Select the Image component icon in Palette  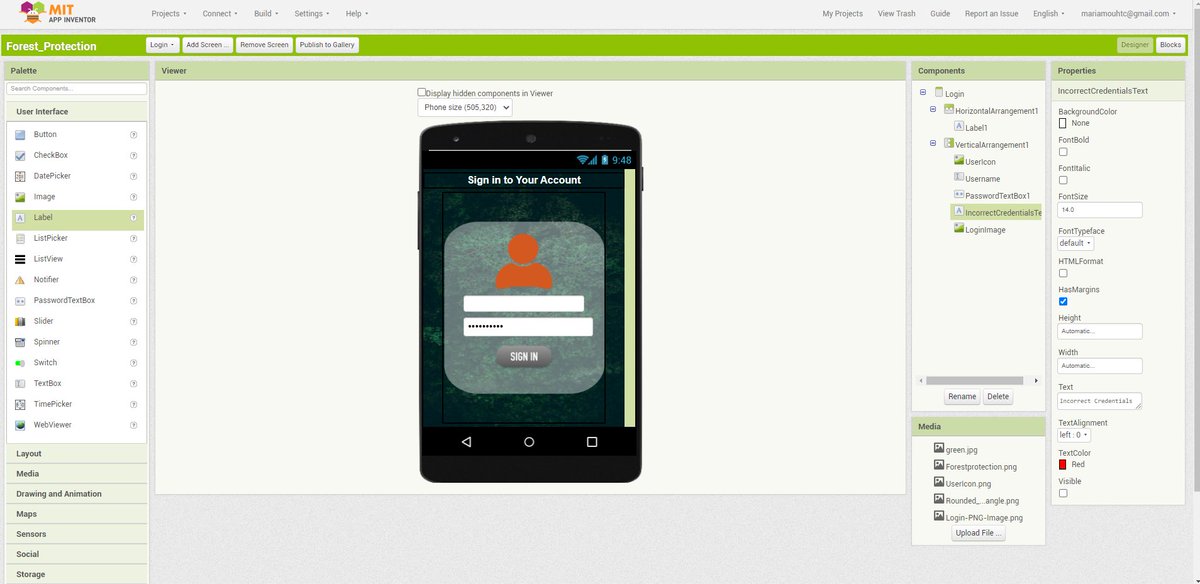tap(20, 197)
